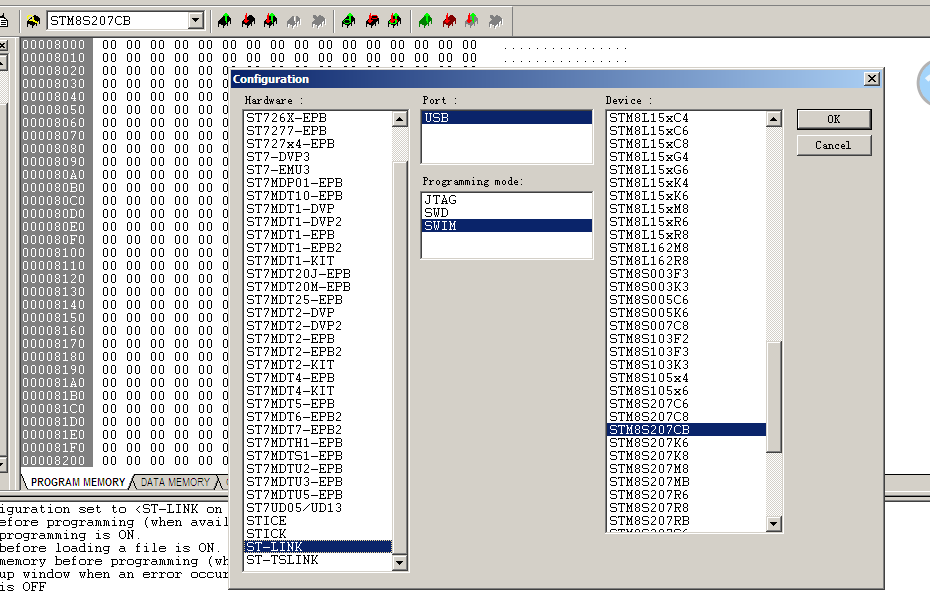This screenshot has height=613, width=930.
Task: Select ST7UD05/UD13 hardware entry
Action: click(x=318, y=507)
